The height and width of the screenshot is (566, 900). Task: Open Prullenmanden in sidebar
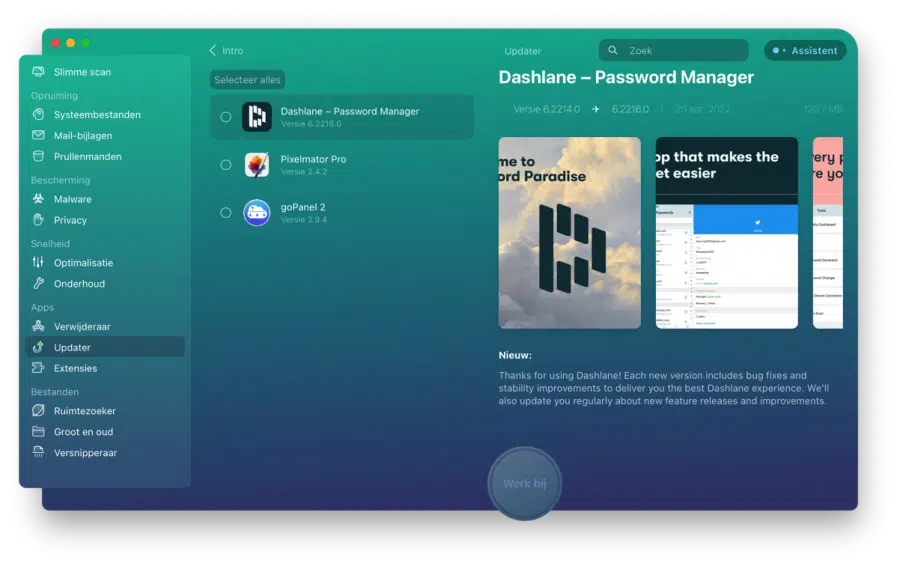107,156
